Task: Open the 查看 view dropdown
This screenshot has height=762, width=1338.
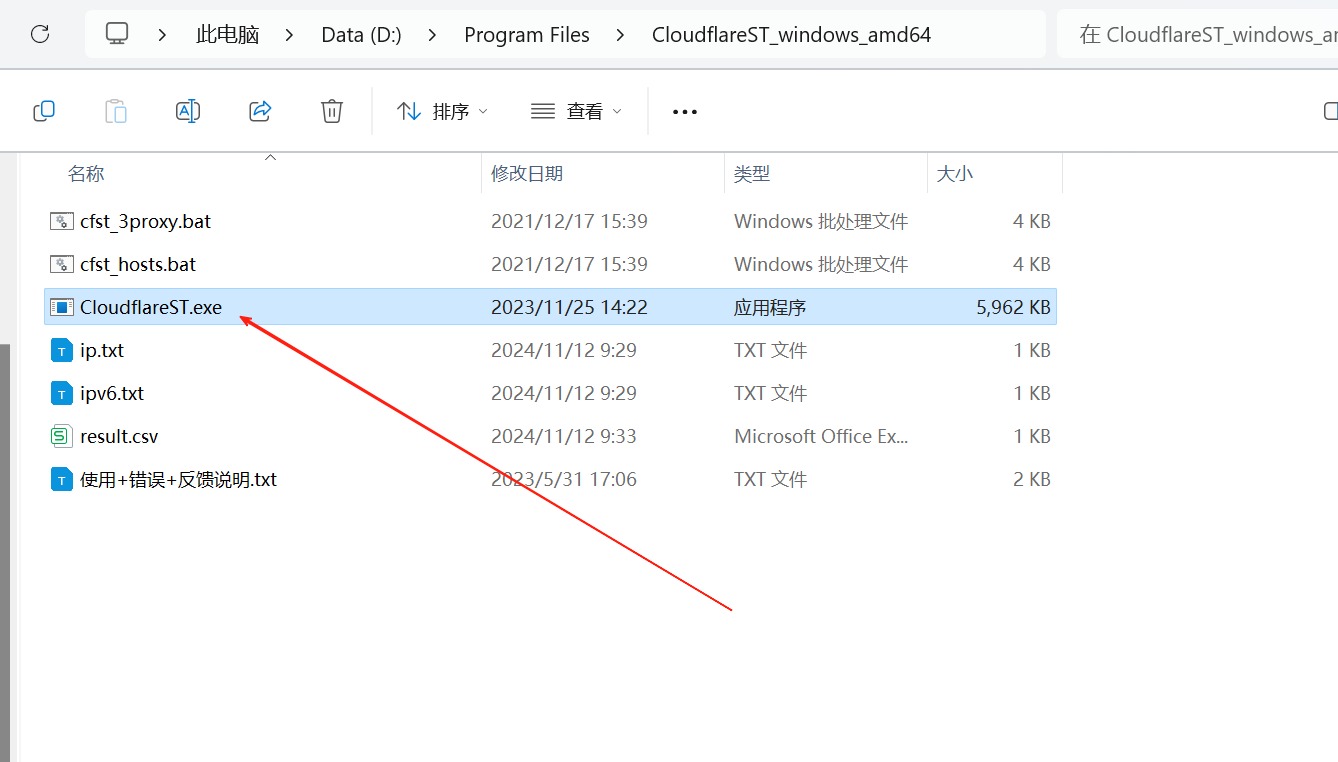Action: coord(576,112)
